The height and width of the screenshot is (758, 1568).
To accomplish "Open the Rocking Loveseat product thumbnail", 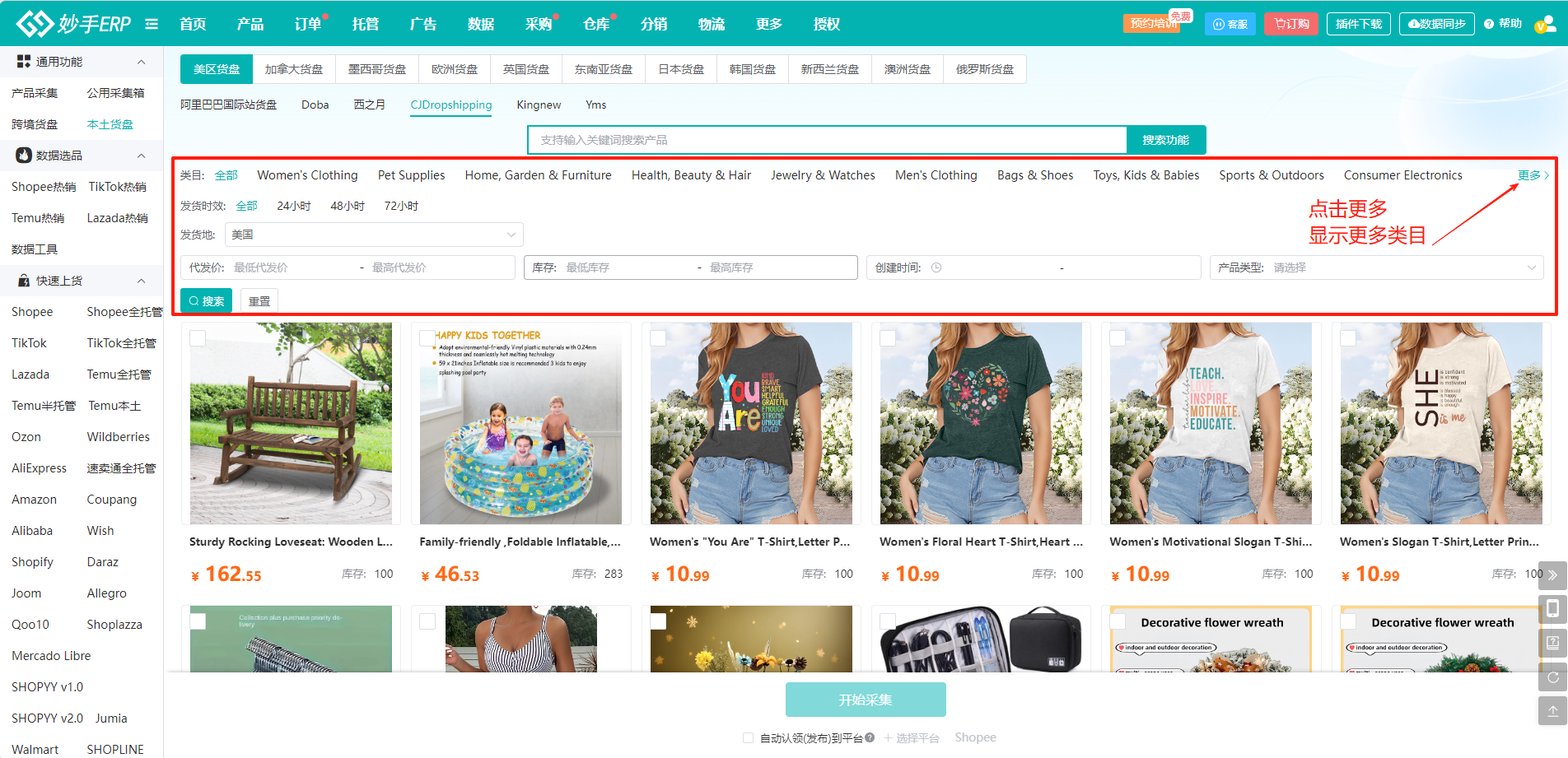I will tap(291, 423).
